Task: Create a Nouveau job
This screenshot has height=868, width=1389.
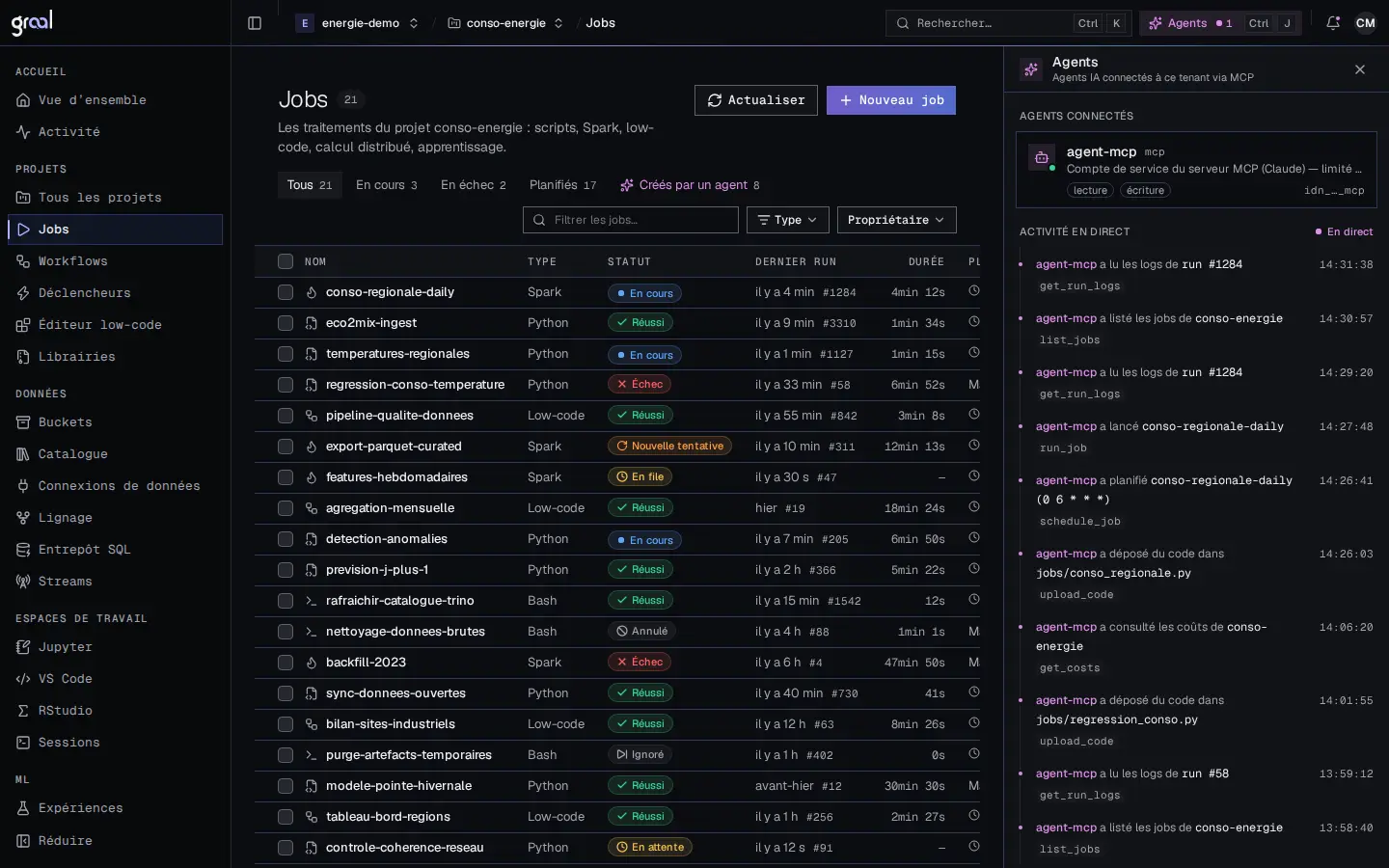Action: [891, 100]
